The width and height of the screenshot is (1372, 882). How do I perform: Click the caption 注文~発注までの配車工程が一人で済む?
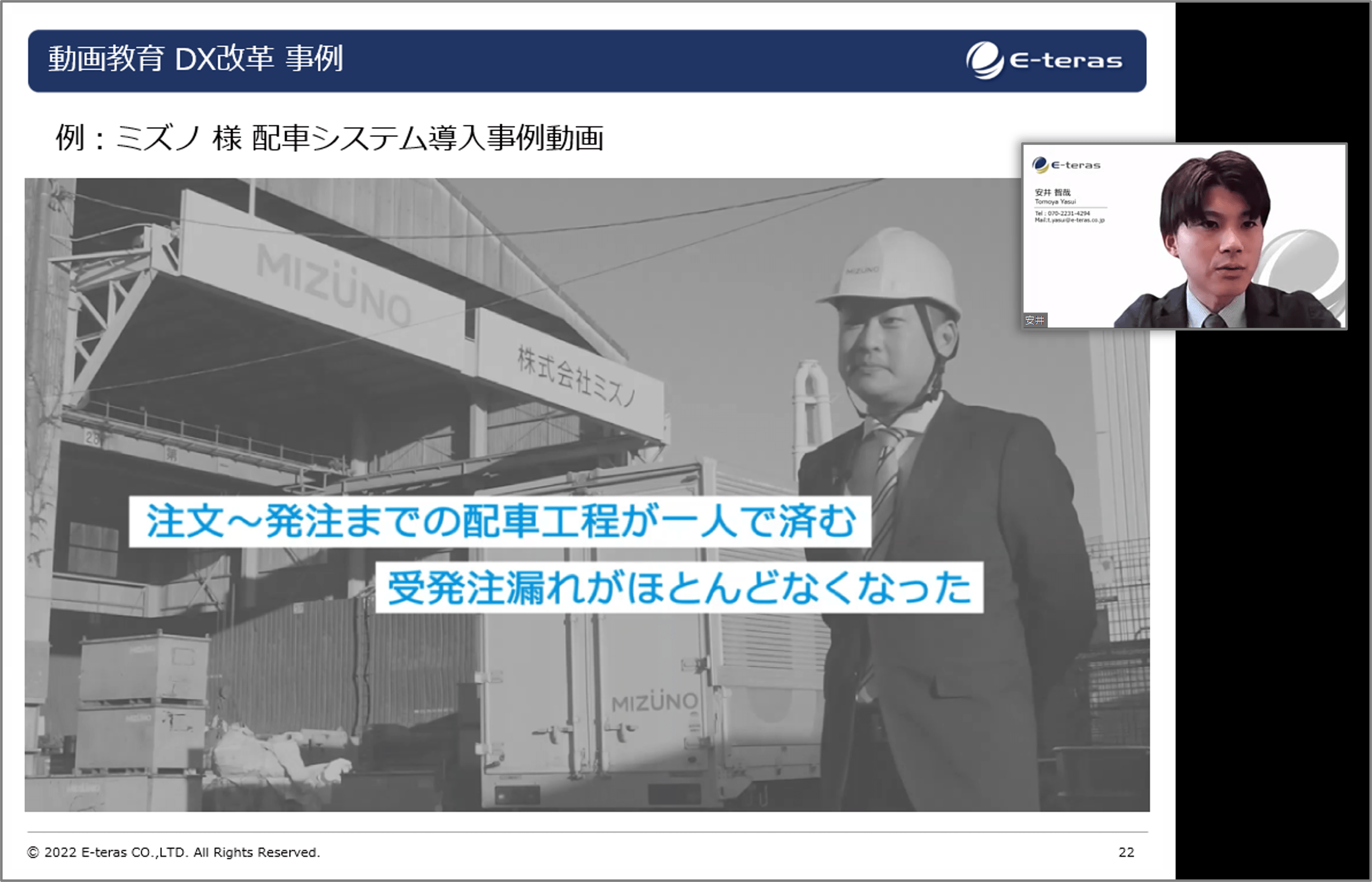point(500,522)
